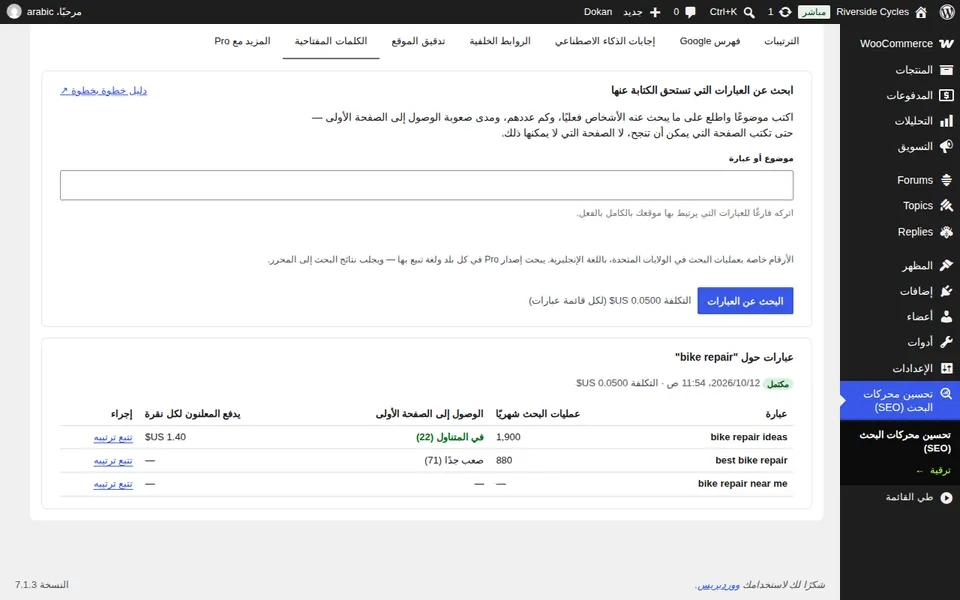Open the ووردبريس footer link

[x=719, y=585]
